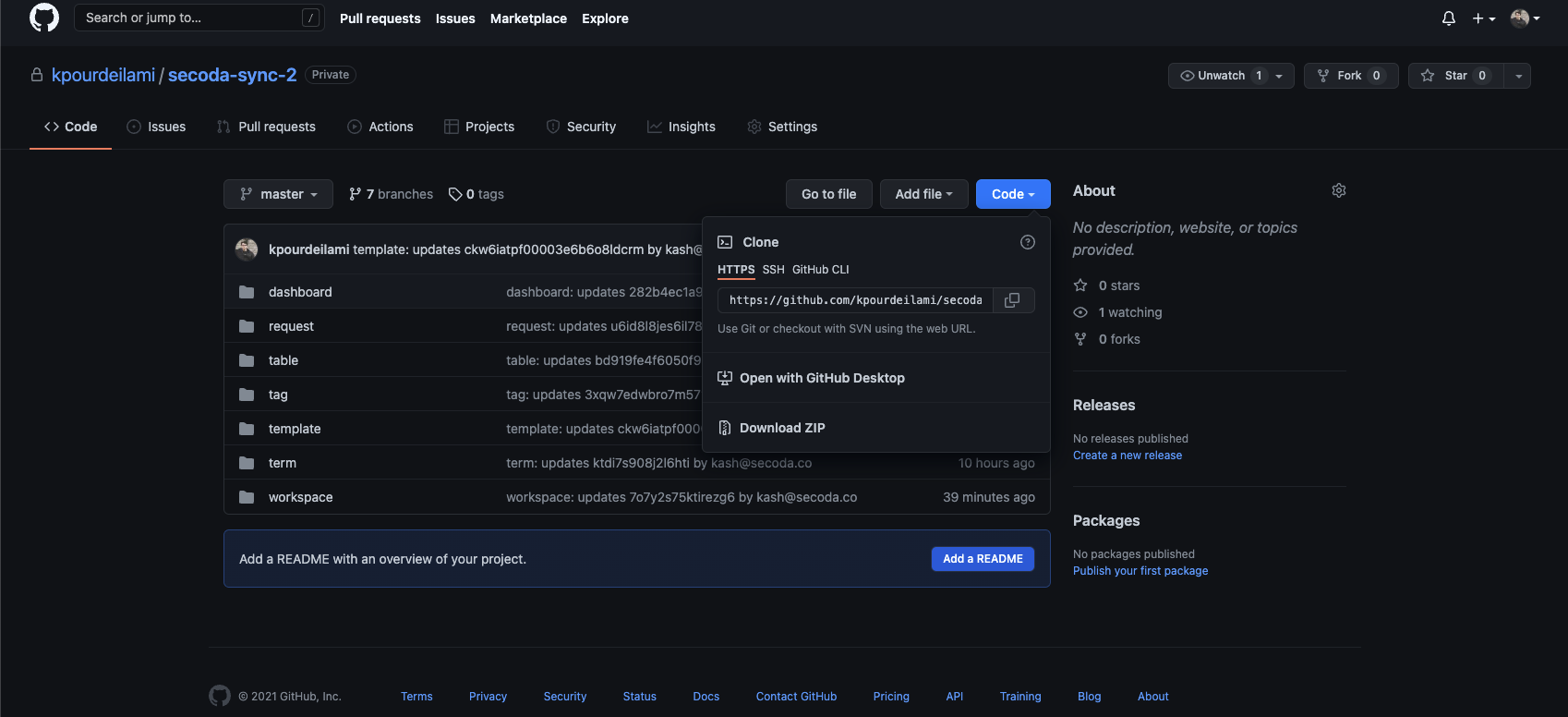Open the user avatar menu
This screenshot has width=1568, height=717.
point(1525,18)
